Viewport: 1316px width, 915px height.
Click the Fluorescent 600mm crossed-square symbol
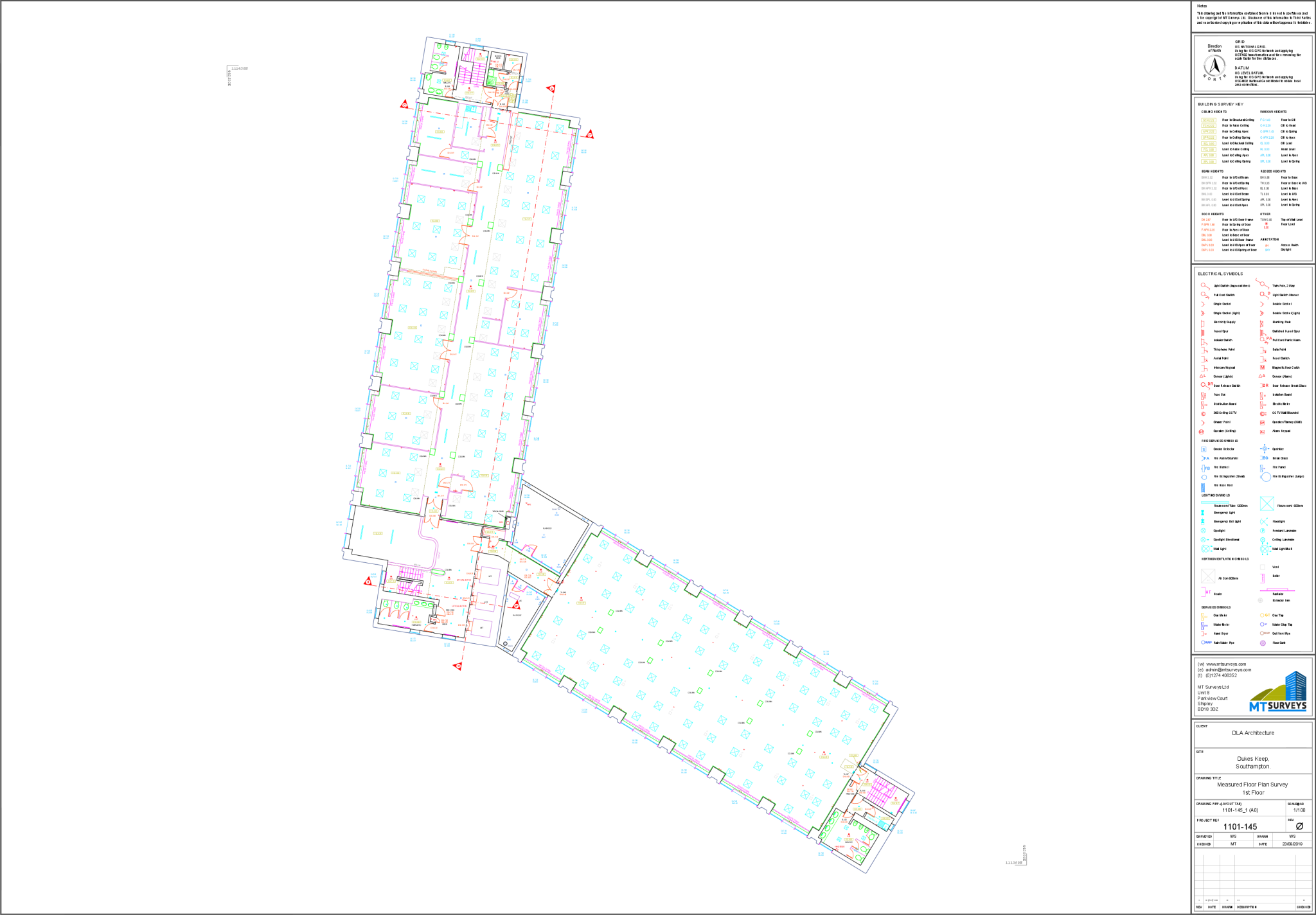click(x=1267, y=504)
